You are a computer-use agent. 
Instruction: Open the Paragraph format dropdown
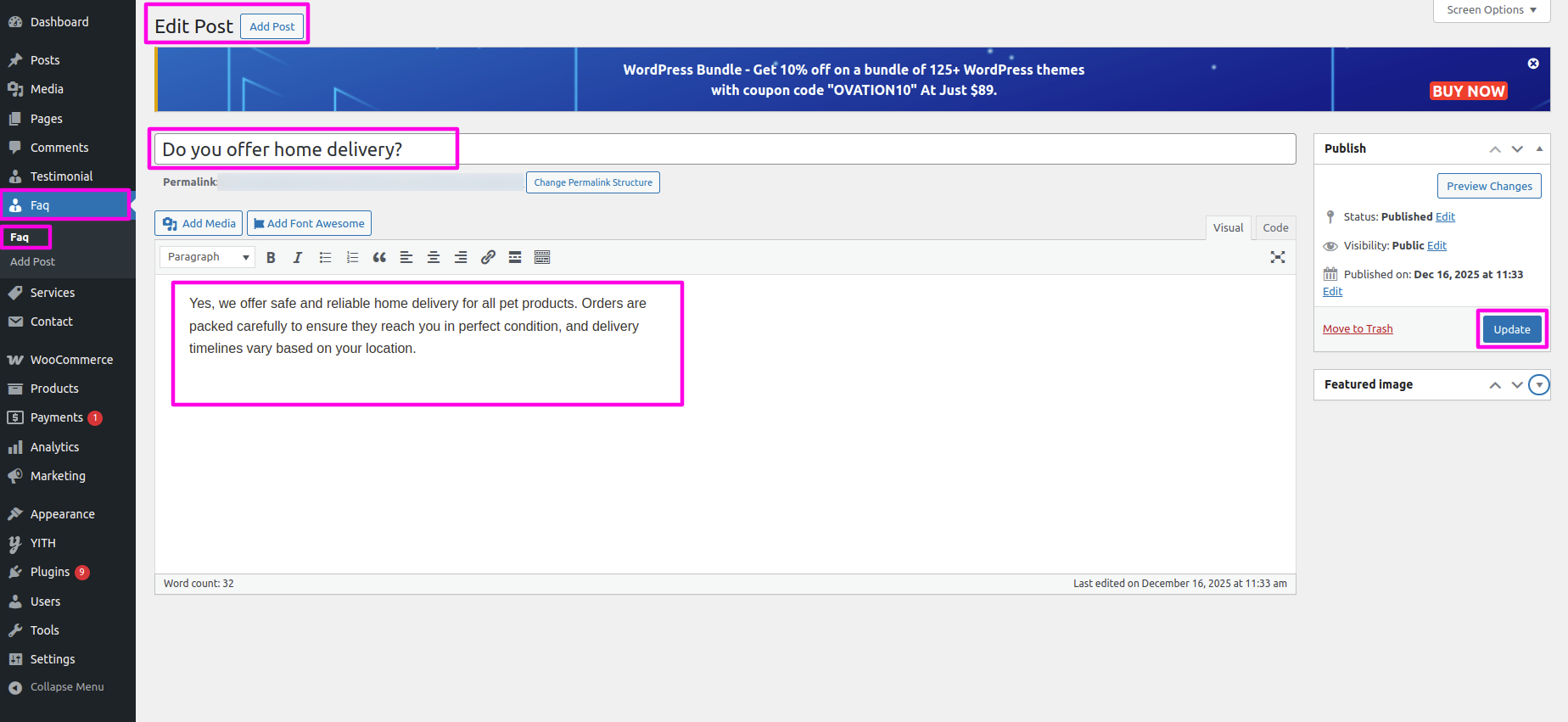[207, 257]
